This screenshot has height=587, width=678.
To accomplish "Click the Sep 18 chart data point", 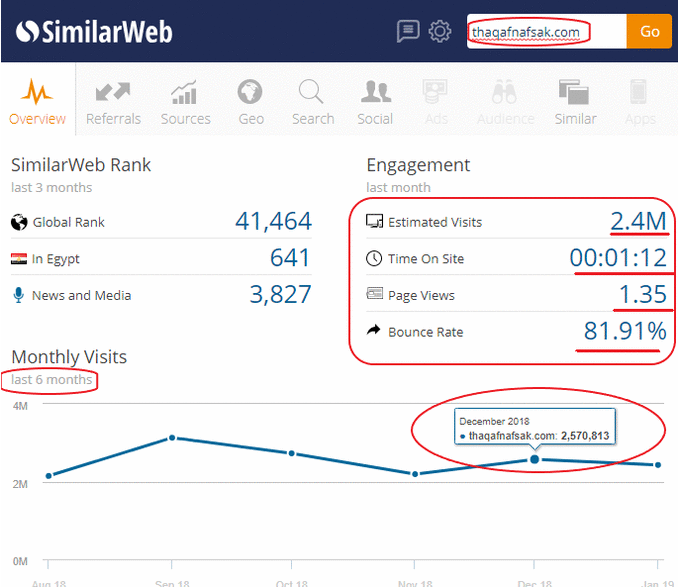I will point(172,438).
